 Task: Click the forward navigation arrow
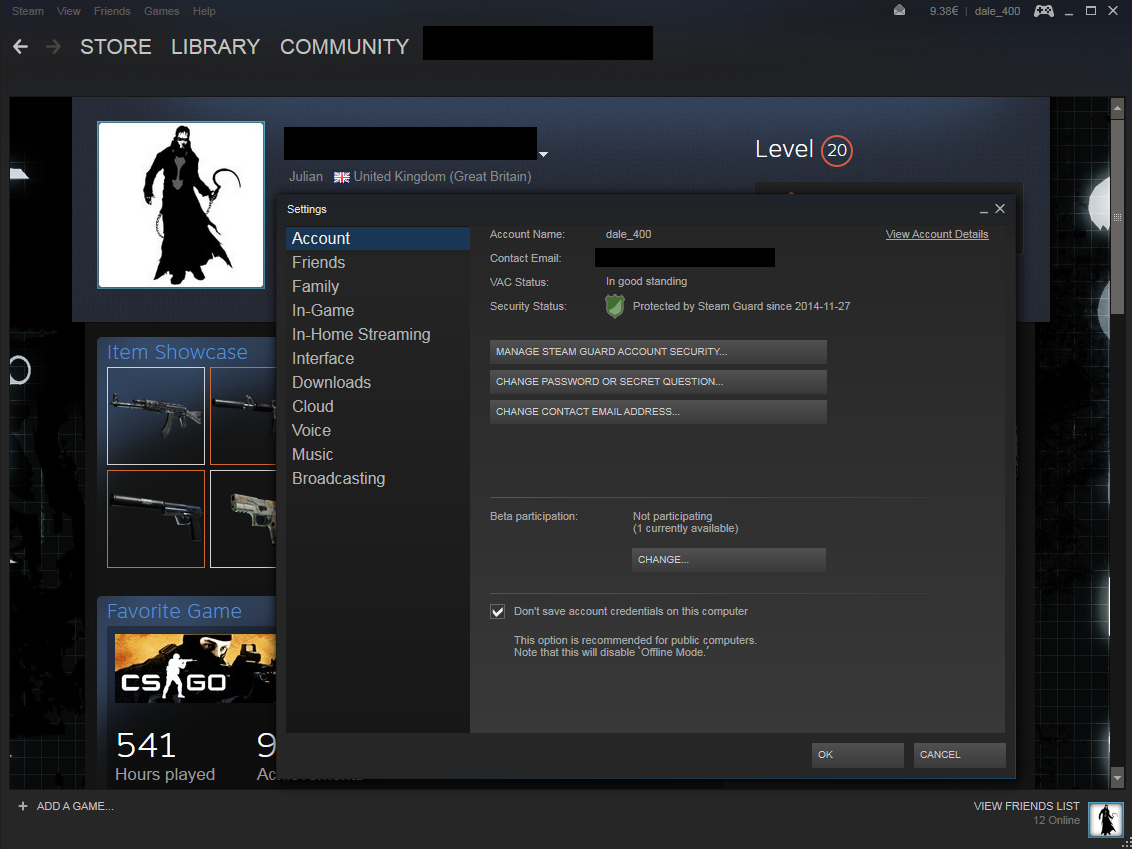[x=53, y=47]
